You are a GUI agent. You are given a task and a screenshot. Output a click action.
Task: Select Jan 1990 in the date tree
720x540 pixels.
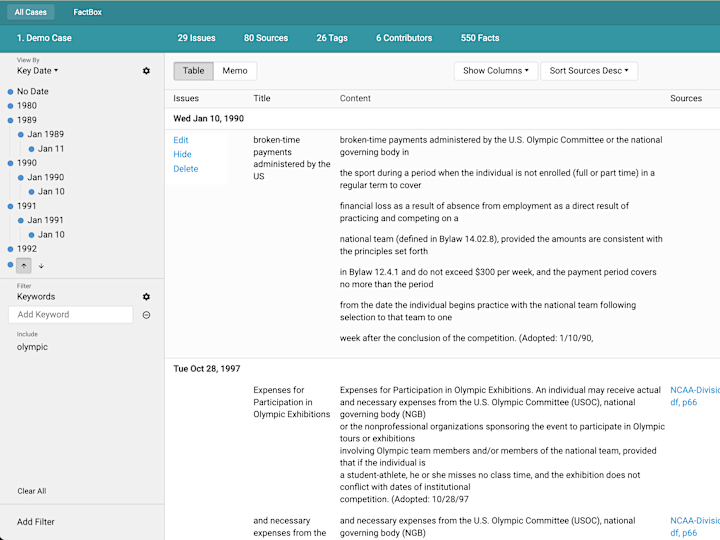[45, 177]
